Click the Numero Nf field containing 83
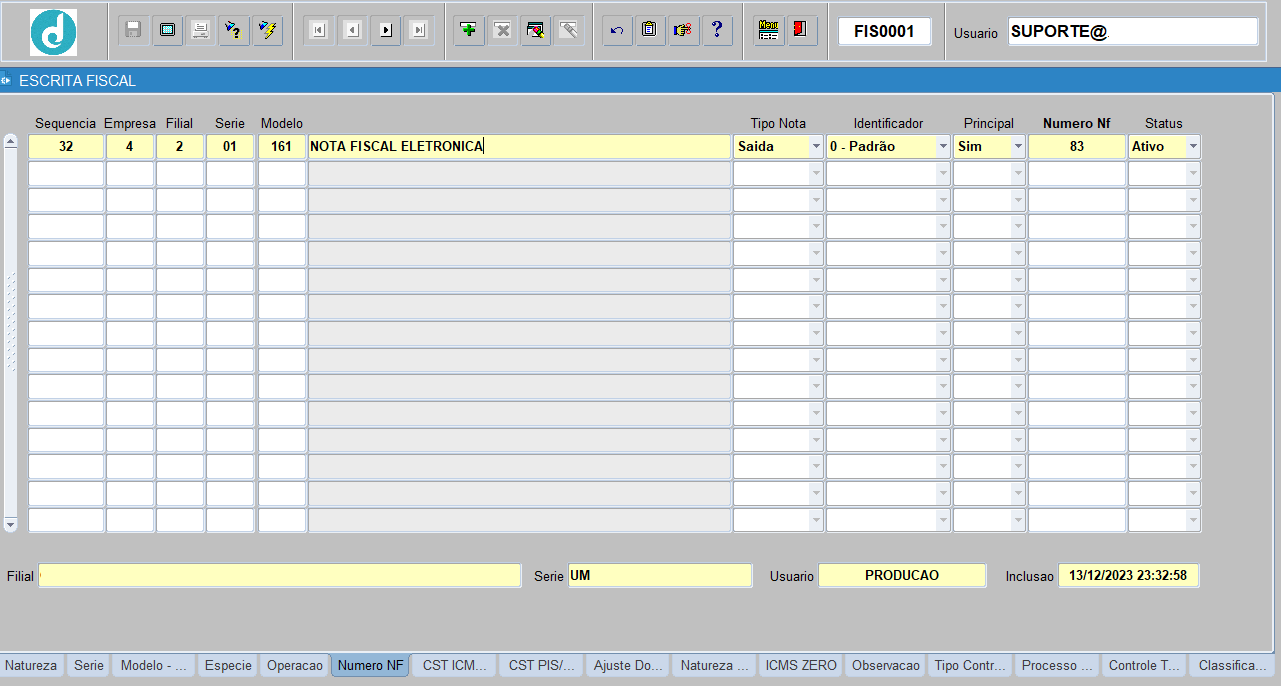Viewport: 1281px width, 686px height. (1077, 146)
